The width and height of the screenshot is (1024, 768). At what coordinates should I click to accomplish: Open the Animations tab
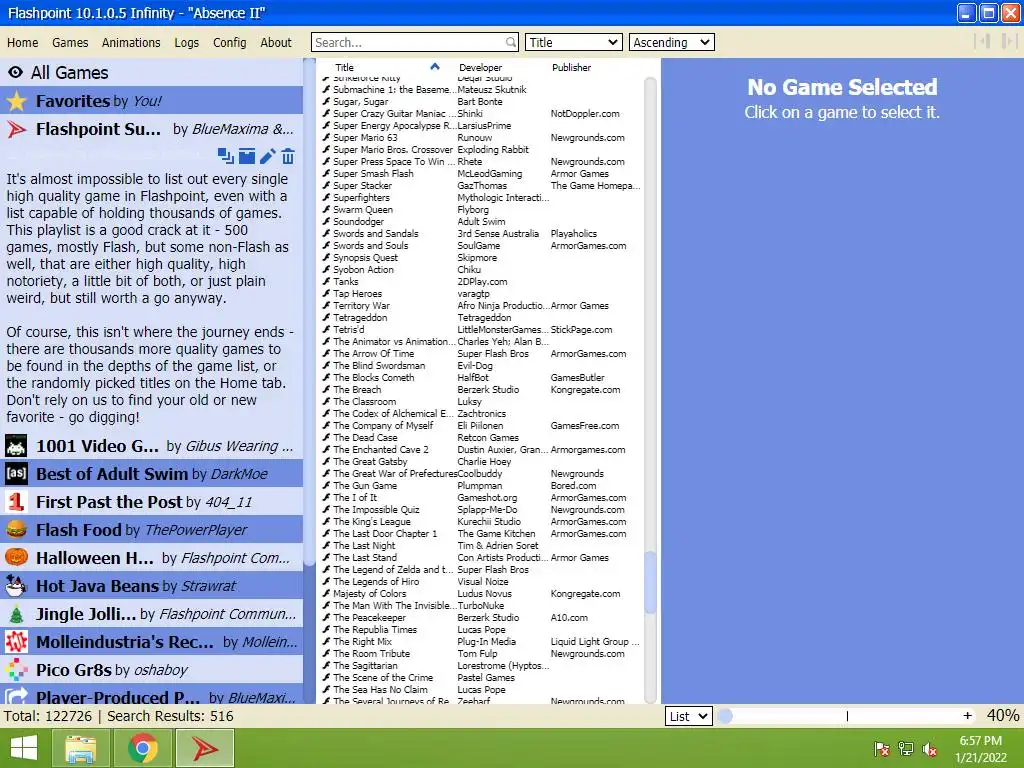tap(131, 42)
